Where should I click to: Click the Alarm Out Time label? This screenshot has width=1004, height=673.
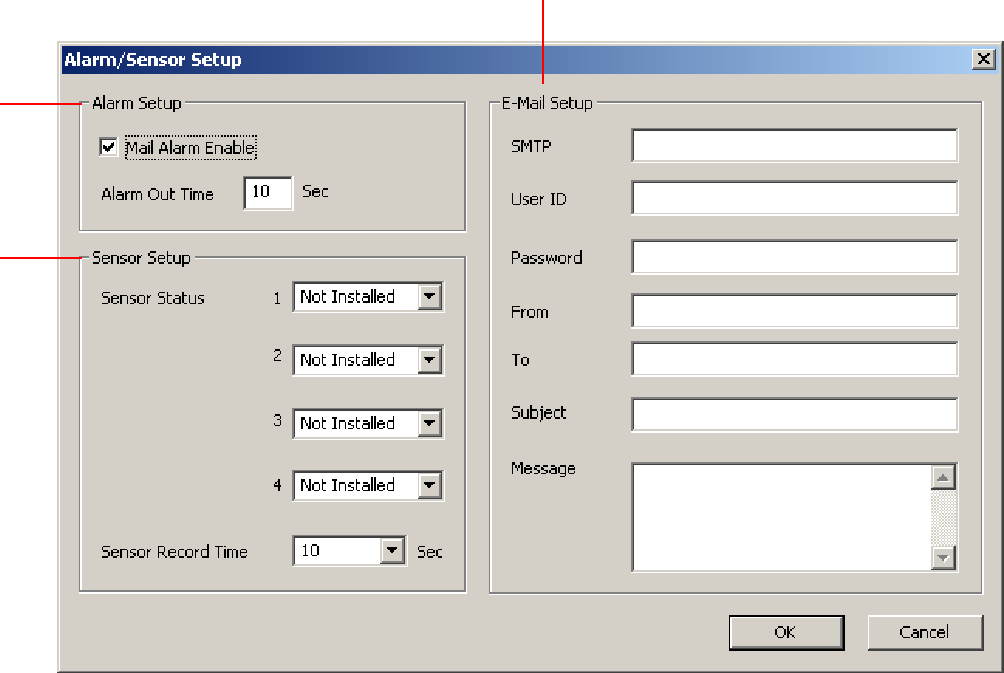[158, 194]
